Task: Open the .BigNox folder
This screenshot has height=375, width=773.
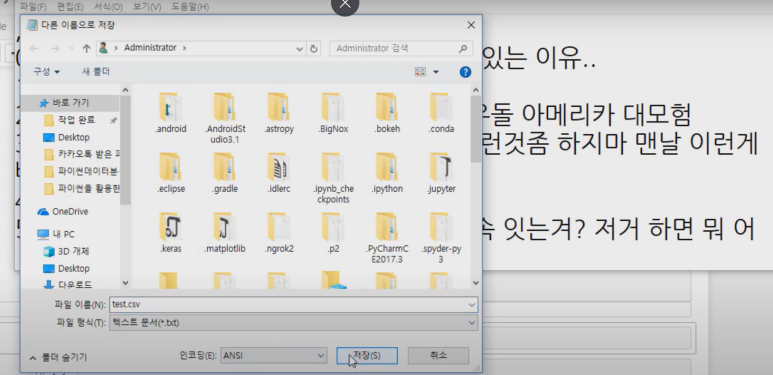Action: [333, 112]
